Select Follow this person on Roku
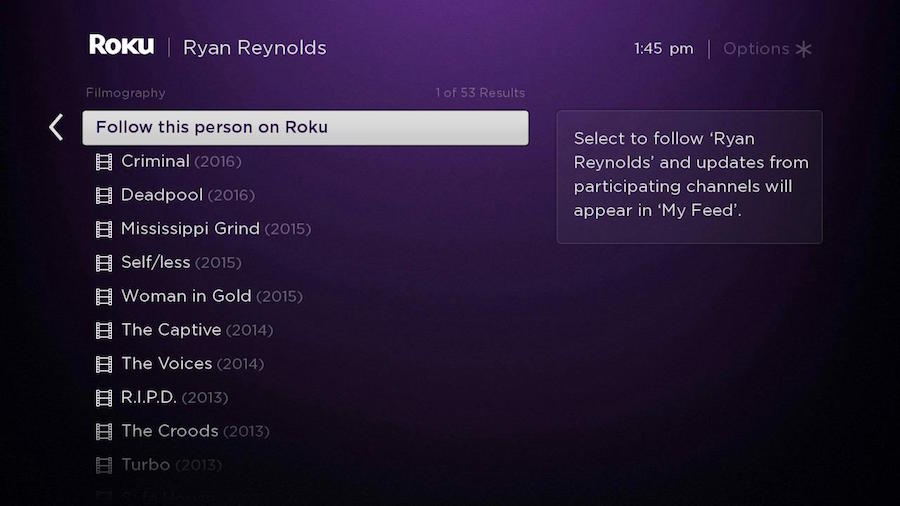Image resolution: width=900 pixels, height=506 pixels. (305, 127)
